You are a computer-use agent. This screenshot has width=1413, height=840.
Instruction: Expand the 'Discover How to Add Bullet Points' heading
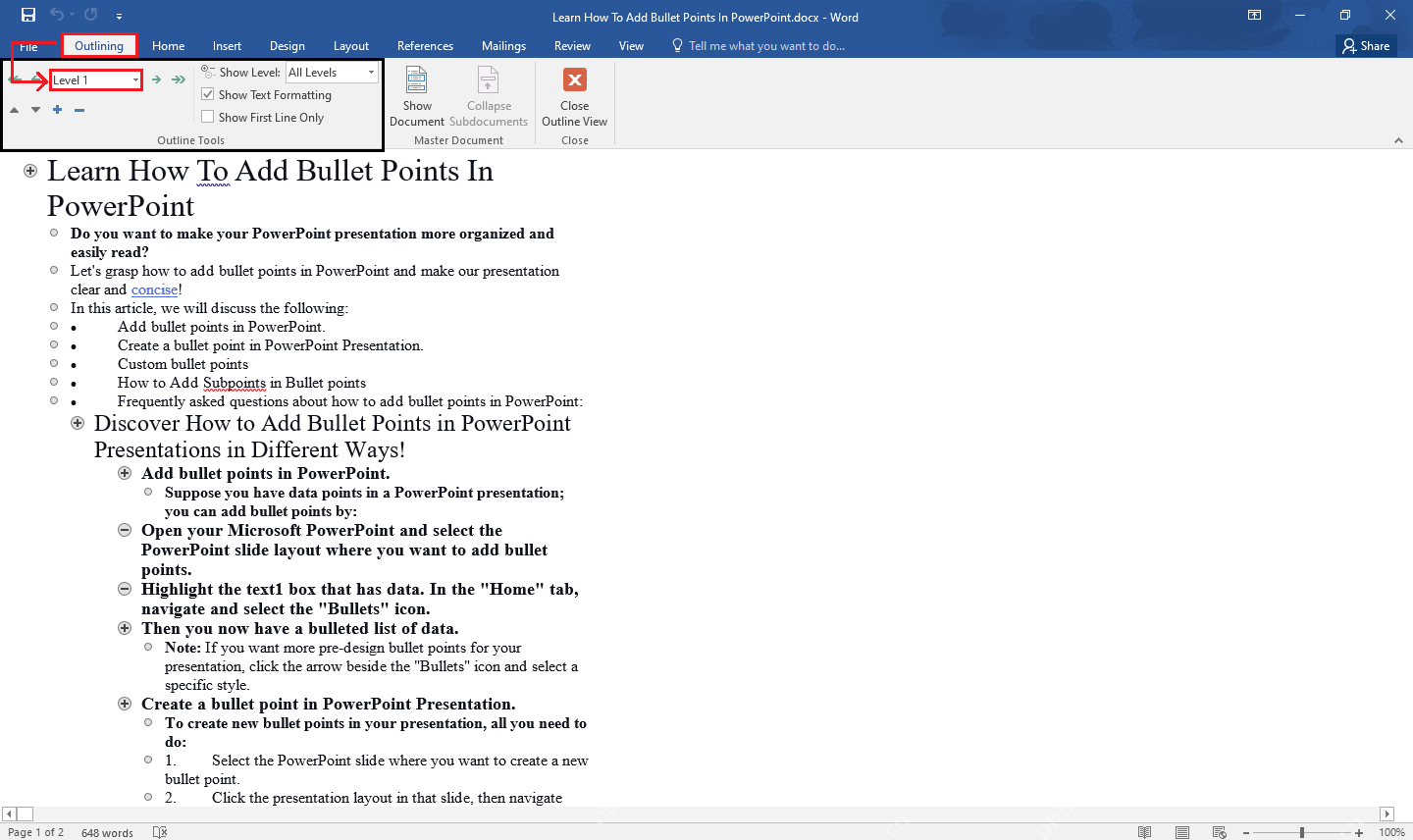tap(78, 423)
